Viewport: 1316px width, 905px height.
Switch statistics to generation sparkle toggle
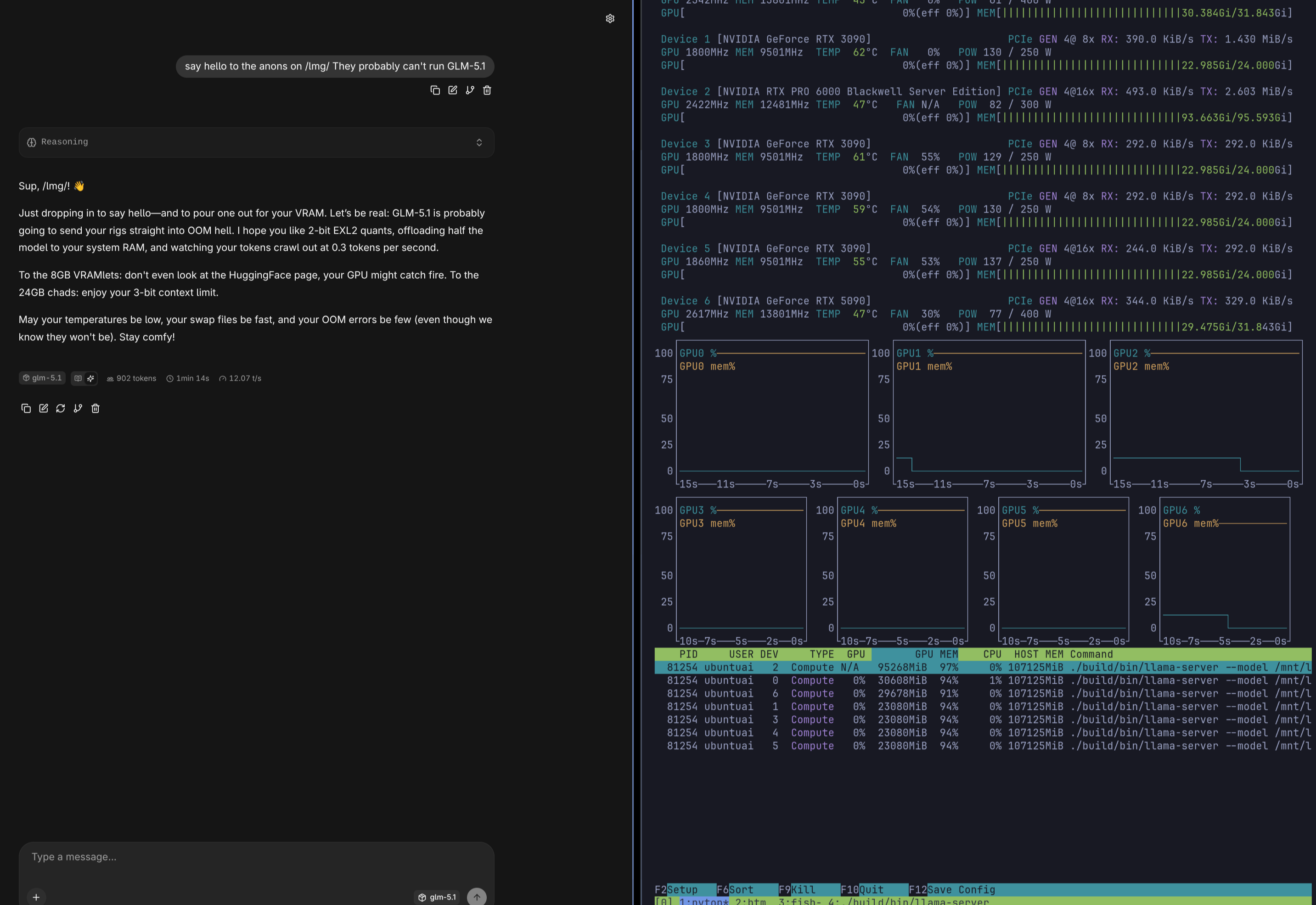(91, 378)
